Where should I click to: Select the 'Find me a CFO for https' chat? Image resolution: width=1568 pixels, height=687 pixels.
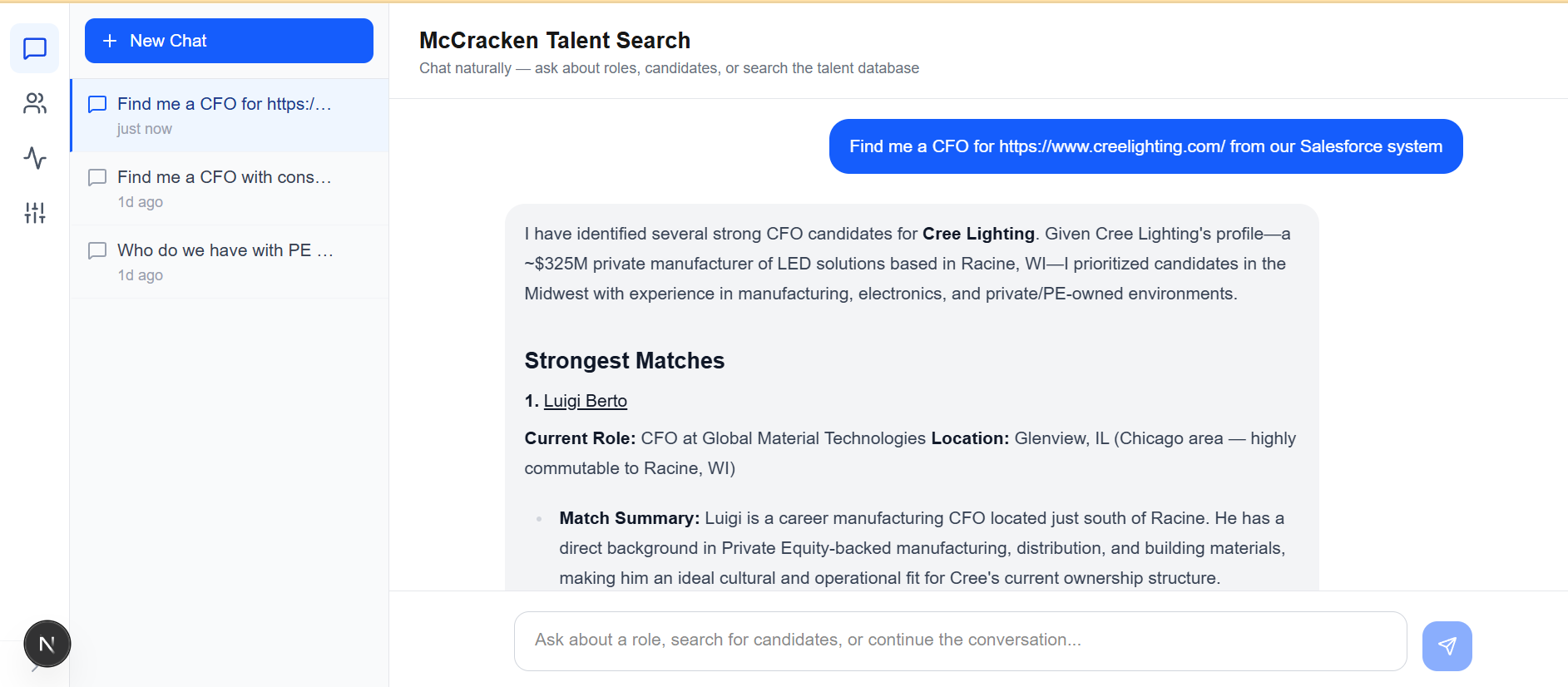[225, 104]
